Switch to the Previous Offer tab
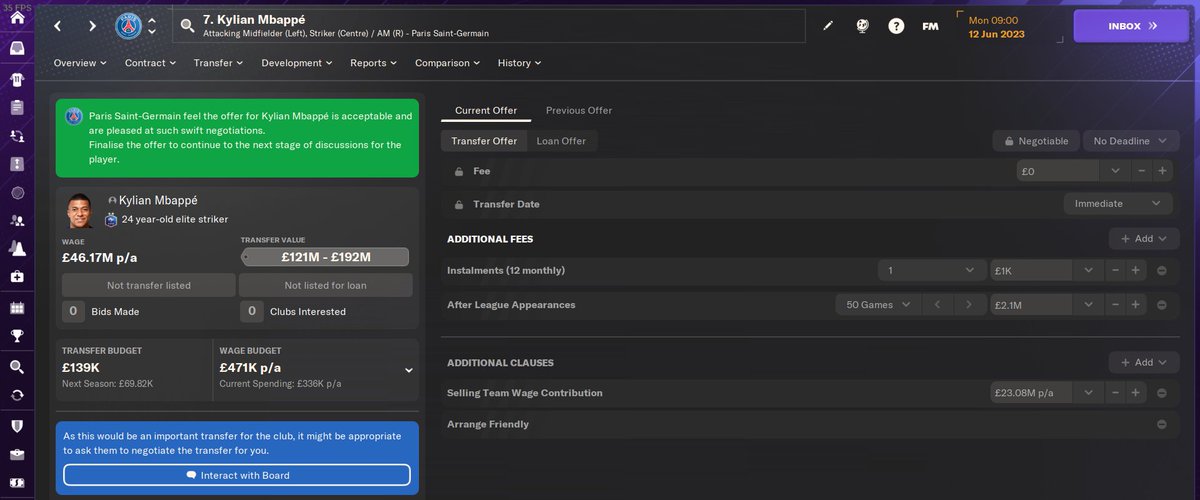The height and width of the screenshot is (500, 1200). (x=579, y=110)
